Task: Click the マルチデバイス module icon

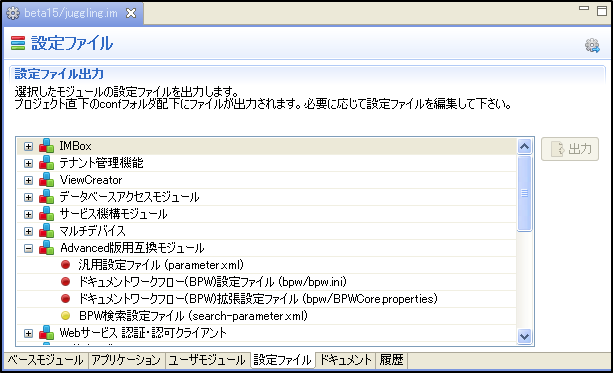Action: click(47, 231)
